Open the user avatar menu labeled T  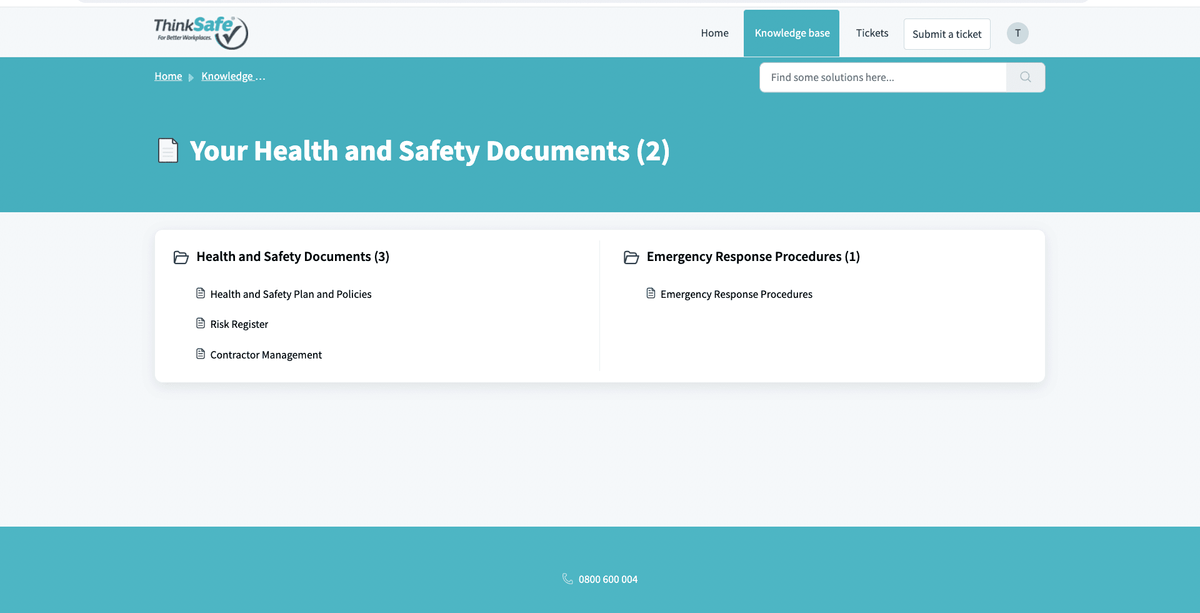click(1017, 32)
